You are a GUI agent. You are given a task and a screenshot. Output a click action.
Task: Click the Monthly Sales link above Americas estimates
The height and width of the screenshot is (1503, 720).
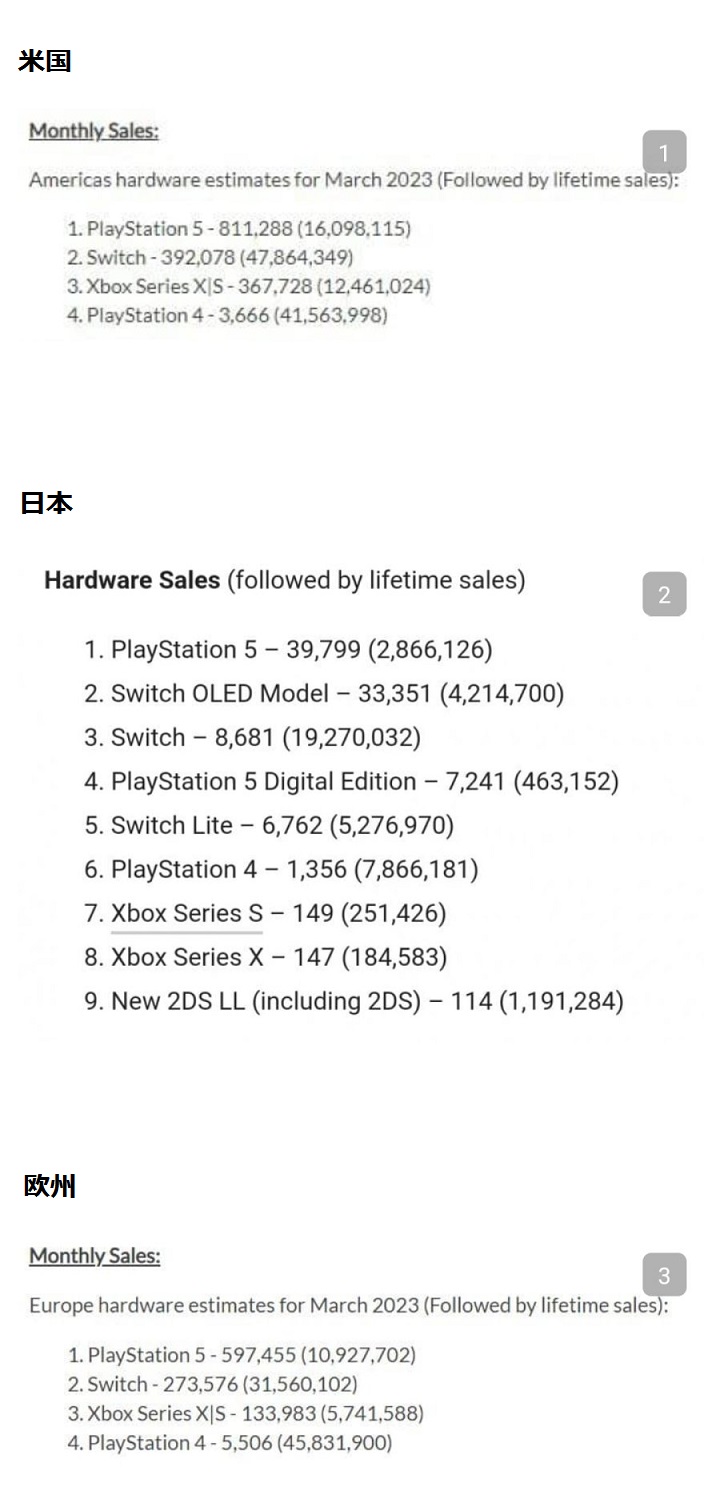click(94, 130)
